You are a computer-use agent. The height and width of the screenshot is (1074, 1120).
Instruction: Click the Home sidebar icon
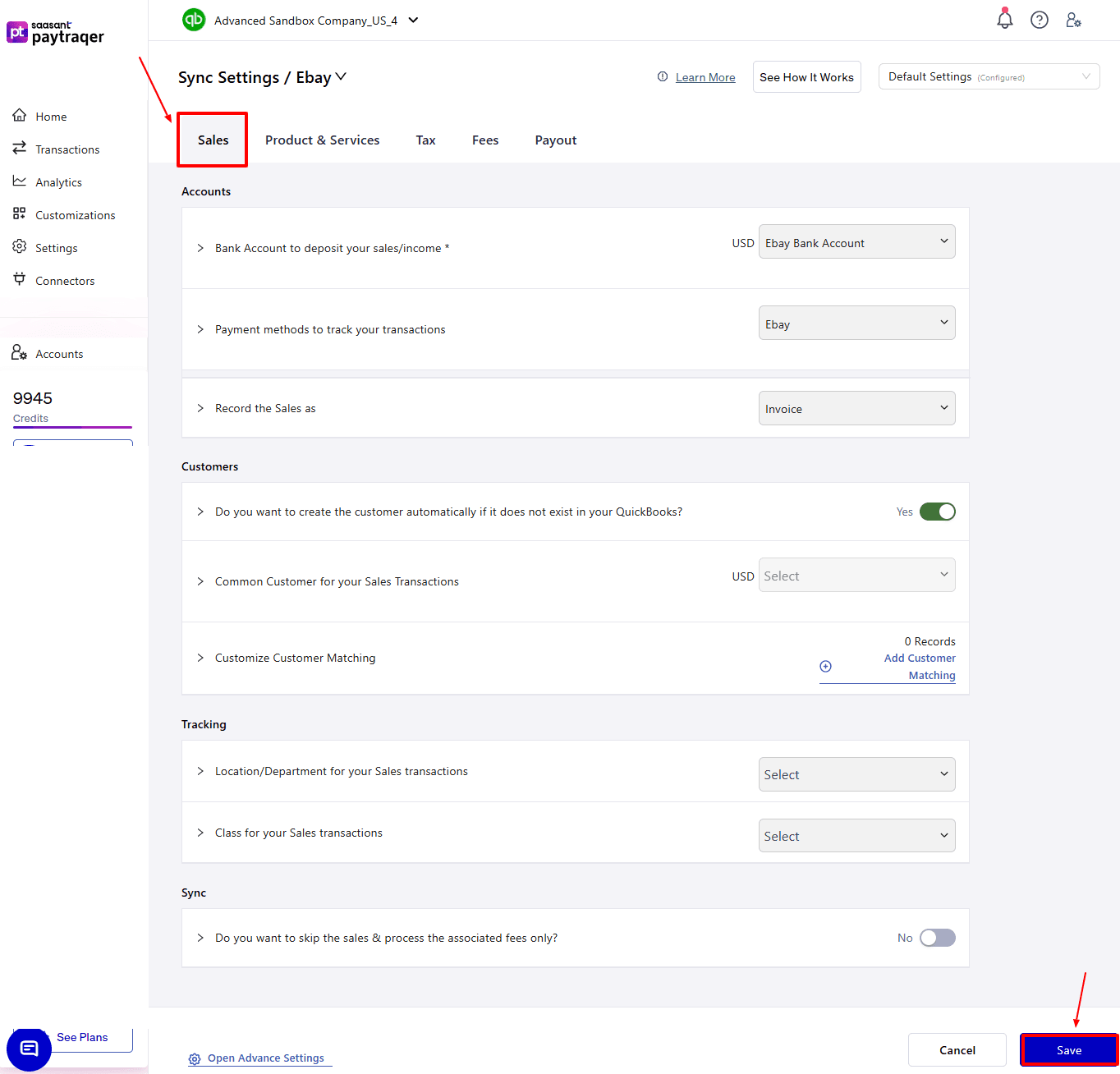click(20, 116)
